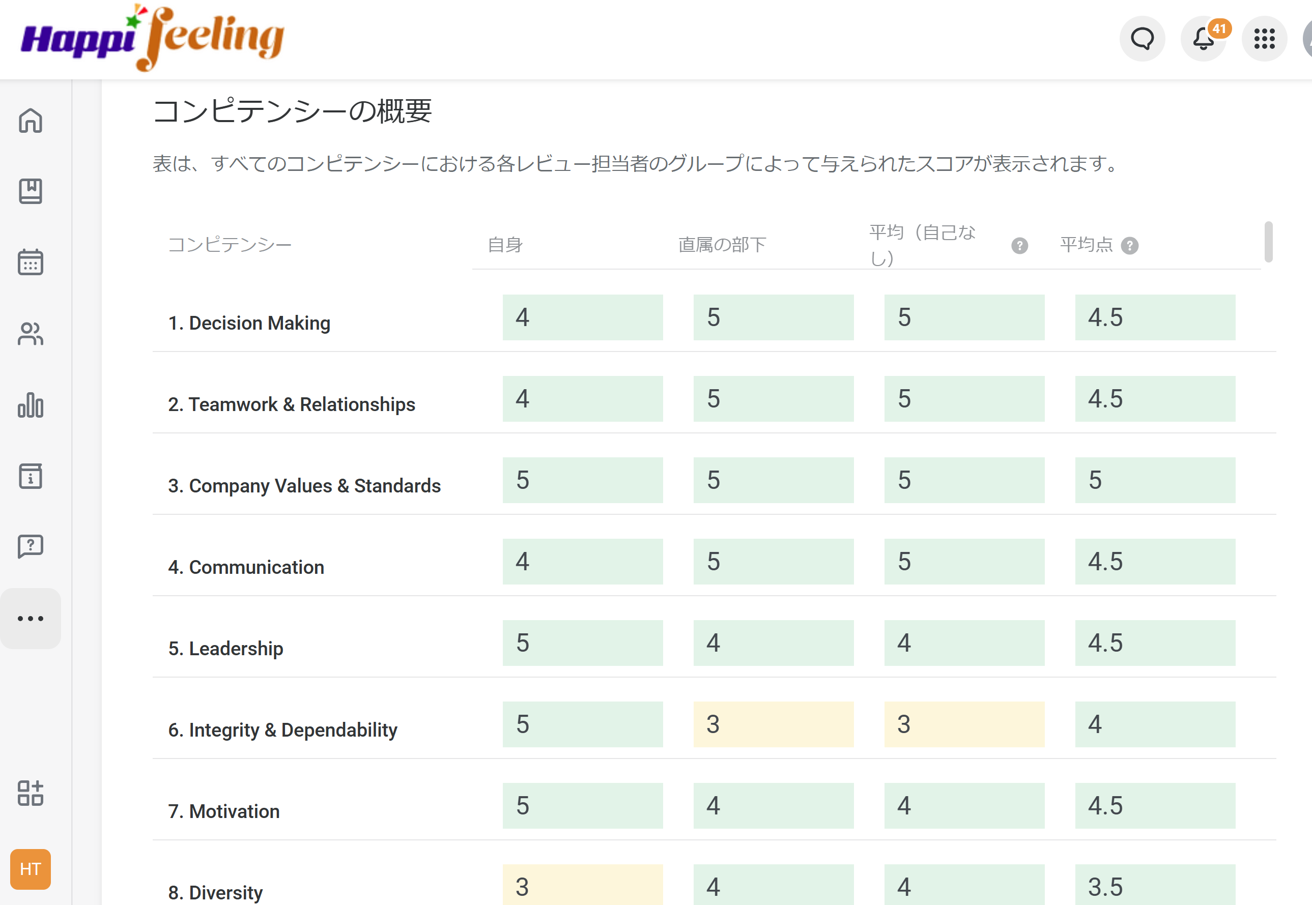
Task: Click the 直属の部下 column header
Action: [721, 245]
